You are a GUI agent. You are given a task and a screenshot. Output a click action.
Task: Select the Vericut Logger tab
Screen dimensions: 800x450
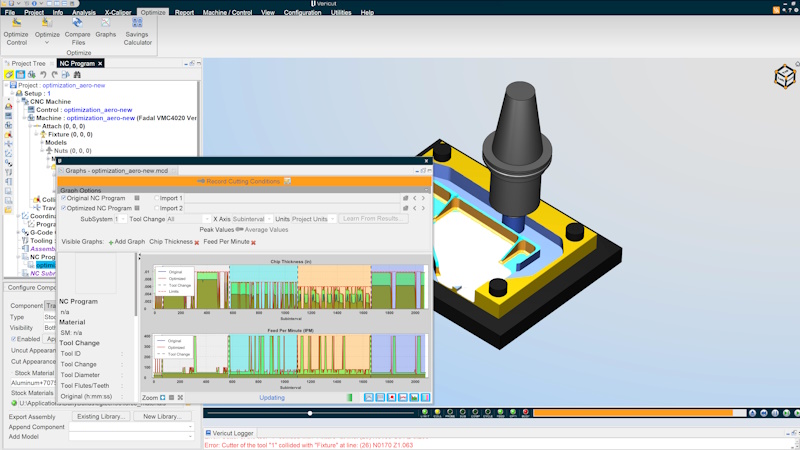point(229,433)
